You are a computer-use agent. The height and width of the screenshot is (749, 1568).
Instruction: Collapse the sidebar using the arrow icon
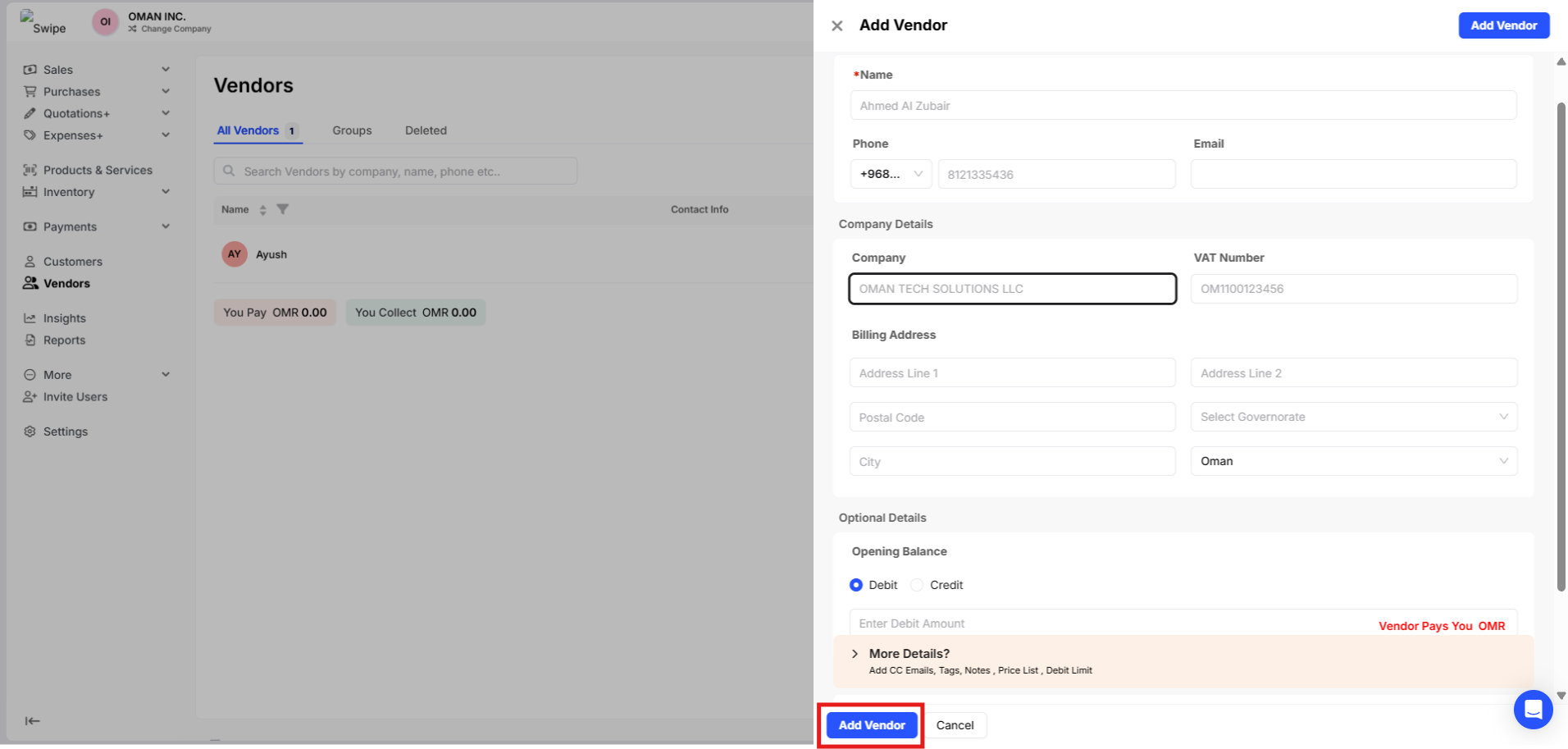pos(32,721)
